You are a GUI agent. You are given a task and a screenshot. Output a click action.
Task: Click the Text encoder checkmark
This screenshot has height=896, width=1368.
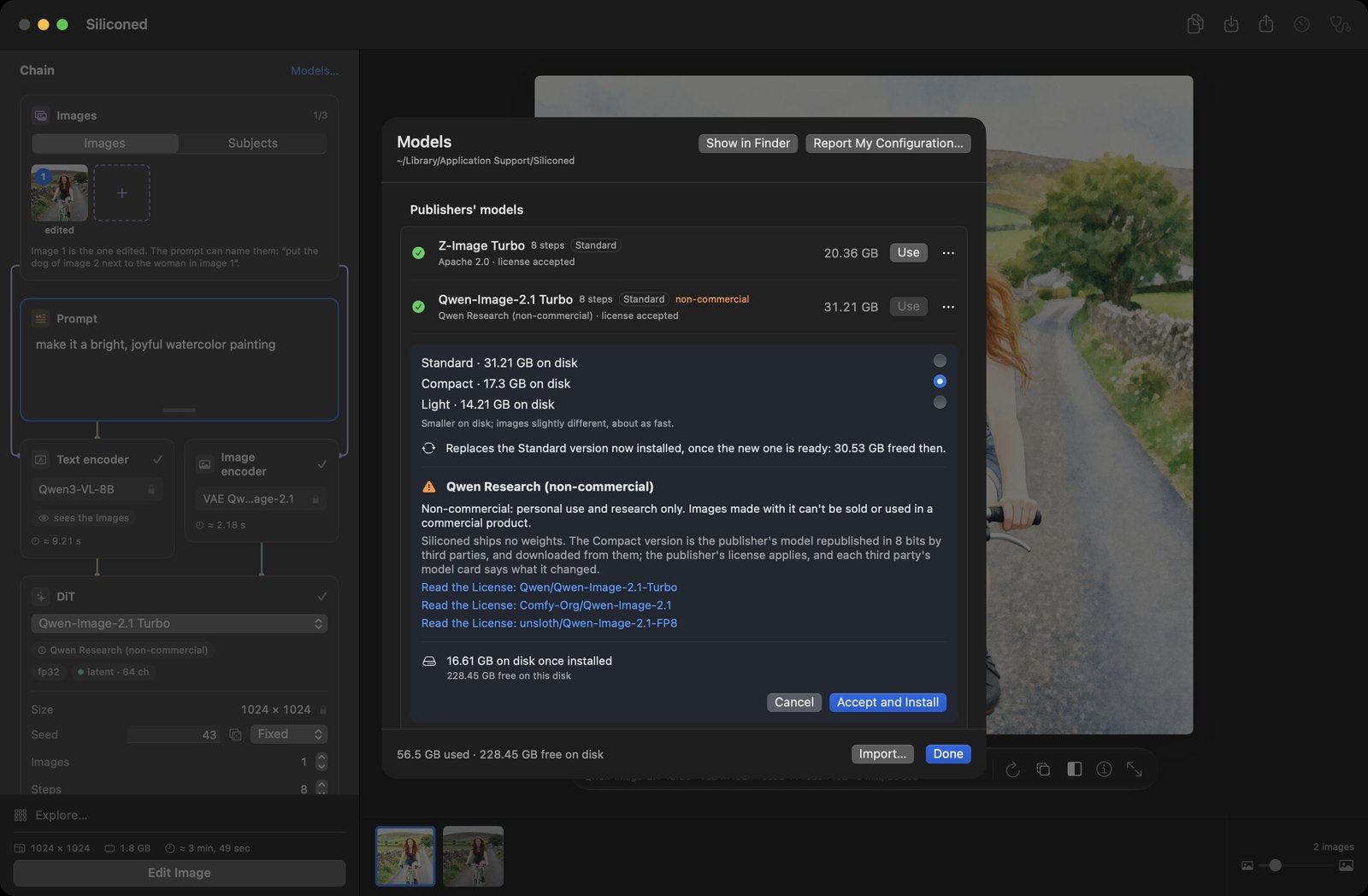[158, 460]
